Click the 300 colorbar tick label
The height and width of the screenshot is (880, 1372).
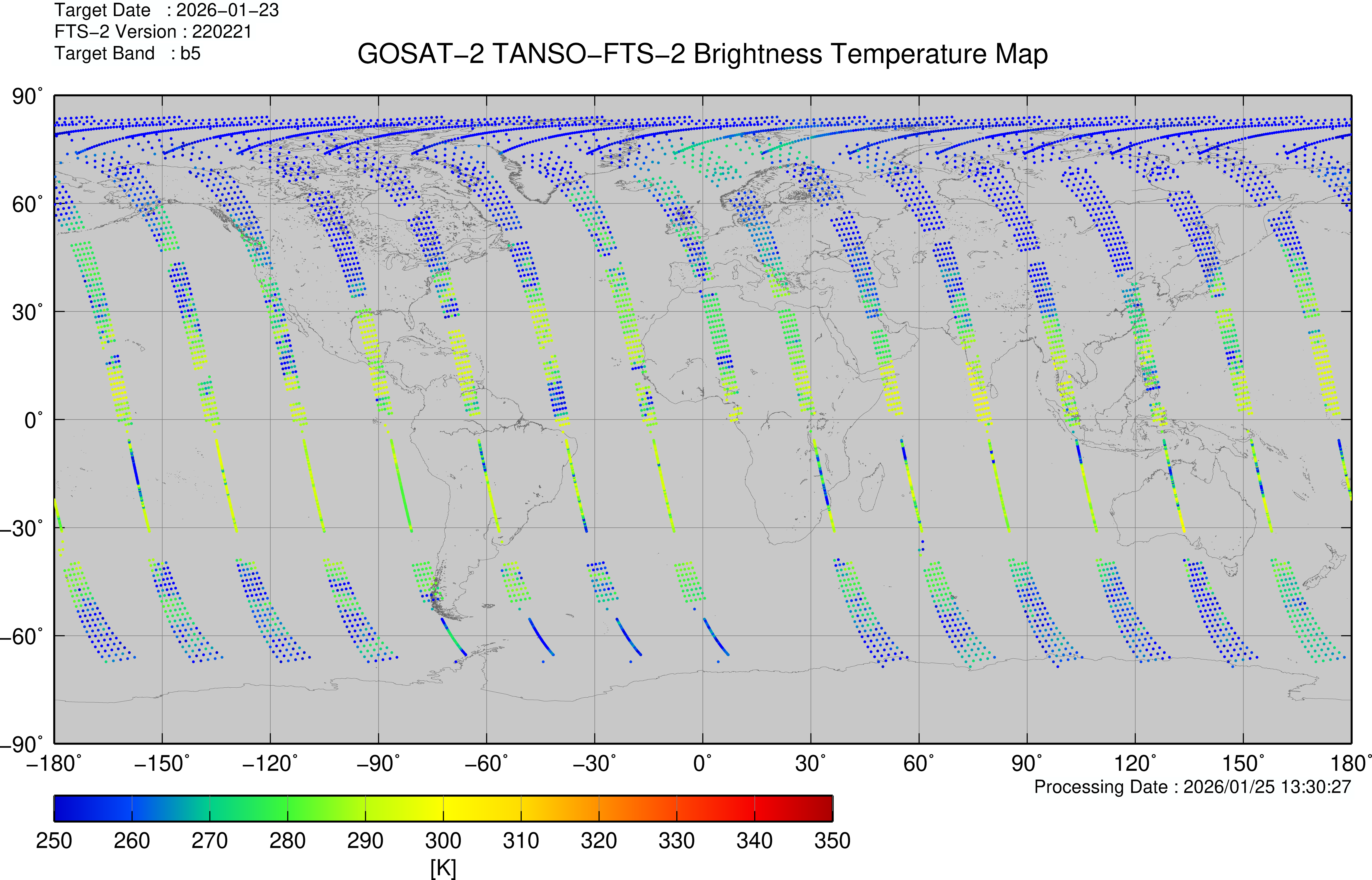pyautogui.click(x=443, y=840)
